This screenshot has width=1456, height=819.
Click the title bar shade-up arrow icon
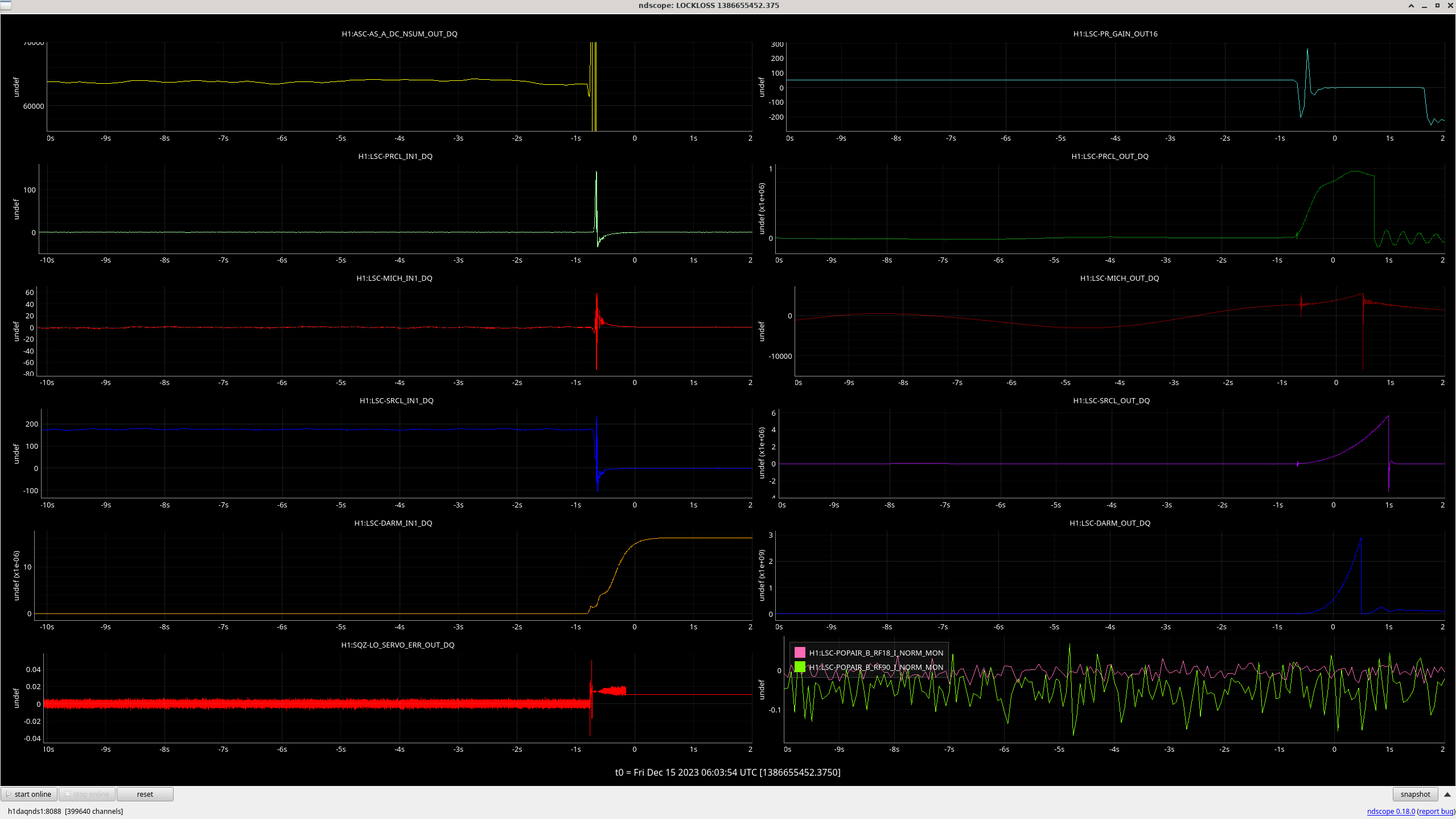point(1411,6)
